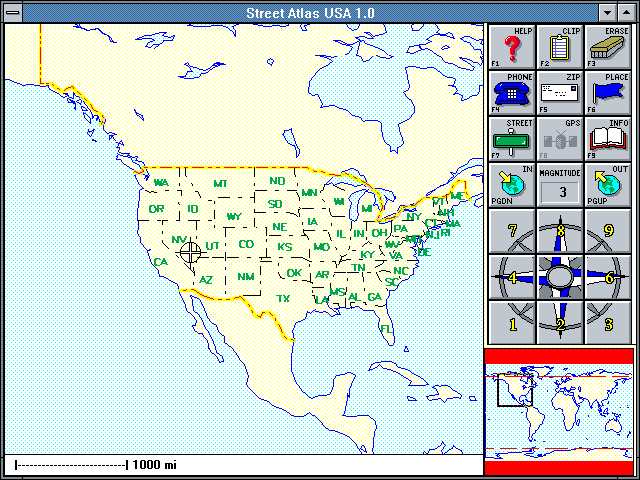
Task: Click the FL state label on map
Action: click(x=387, y=329)
